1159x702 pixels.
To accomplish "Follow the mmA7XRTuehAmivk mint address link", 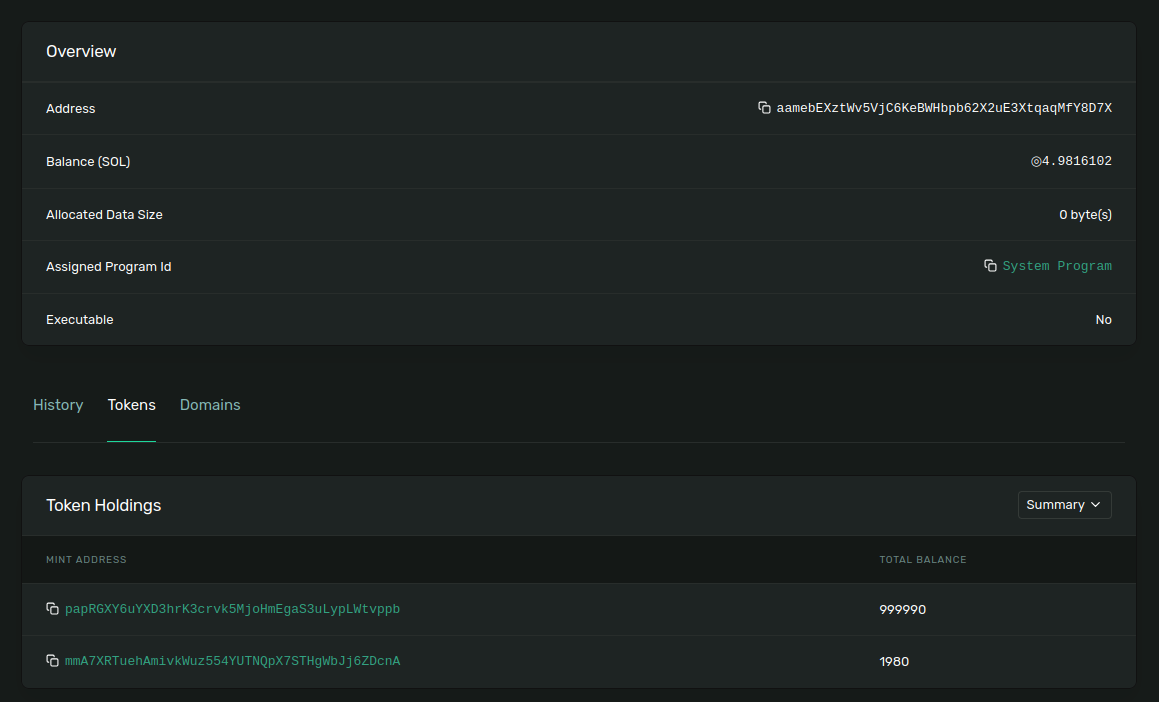I will coord(232,661).
